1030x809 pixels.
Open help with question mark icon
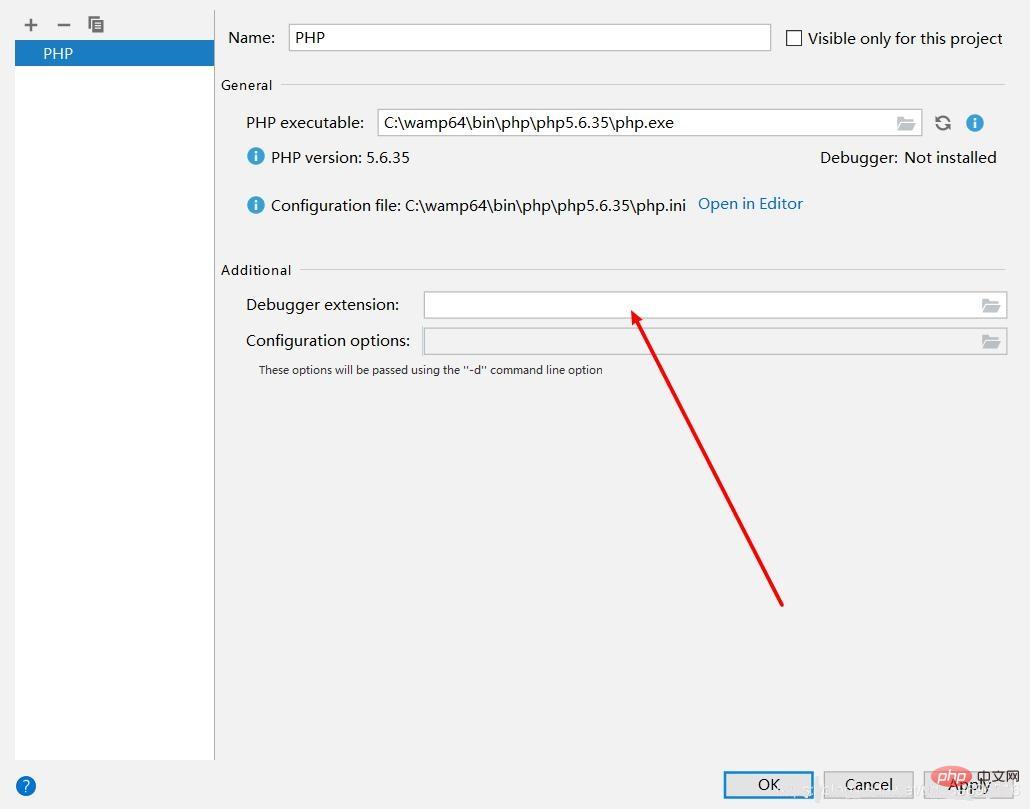click(26, 786)
